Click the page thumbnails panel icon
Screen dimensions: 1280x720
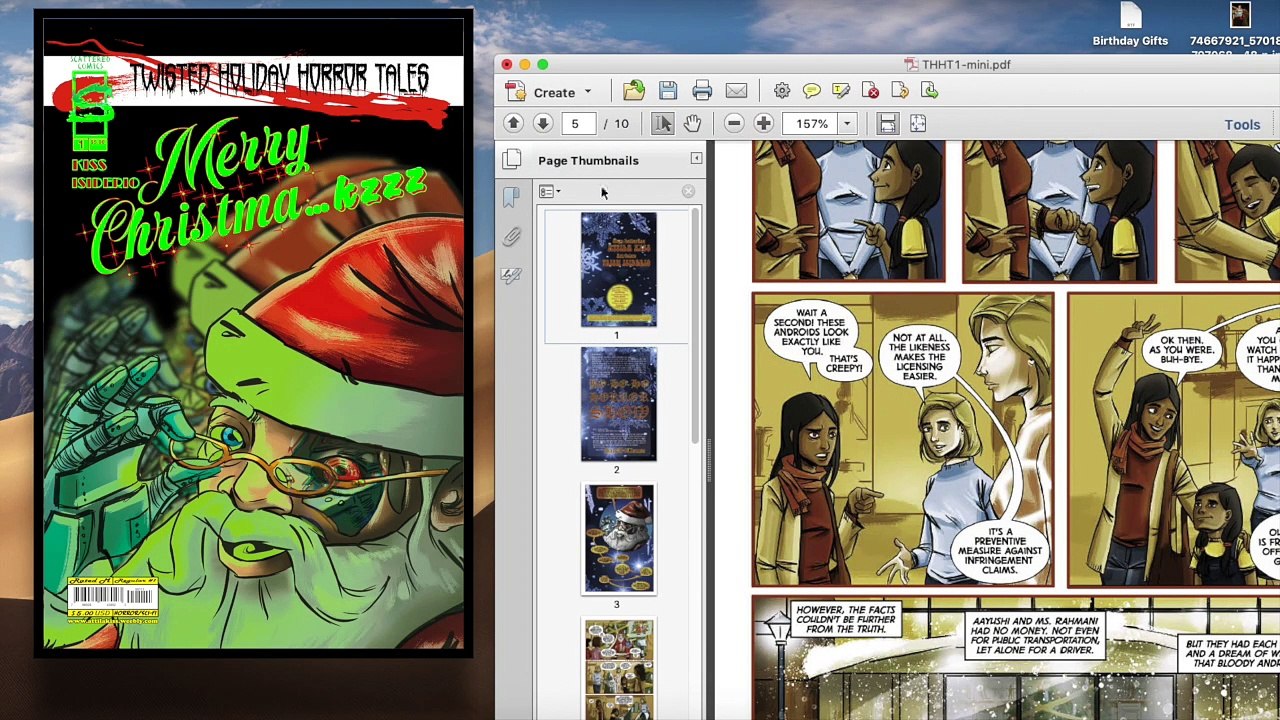point(512,159)
